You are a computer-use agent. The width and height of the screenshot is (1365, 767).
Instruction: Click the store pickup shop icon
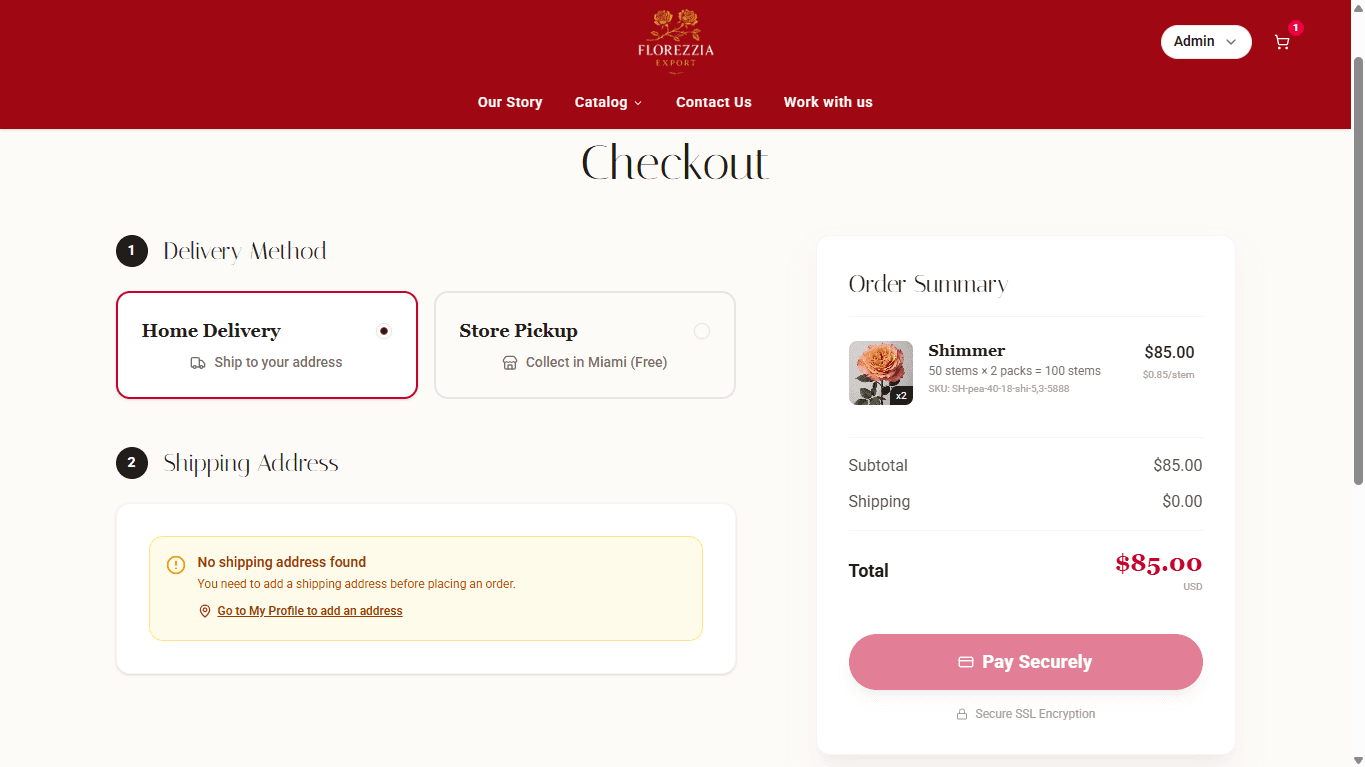coord(510,363)
